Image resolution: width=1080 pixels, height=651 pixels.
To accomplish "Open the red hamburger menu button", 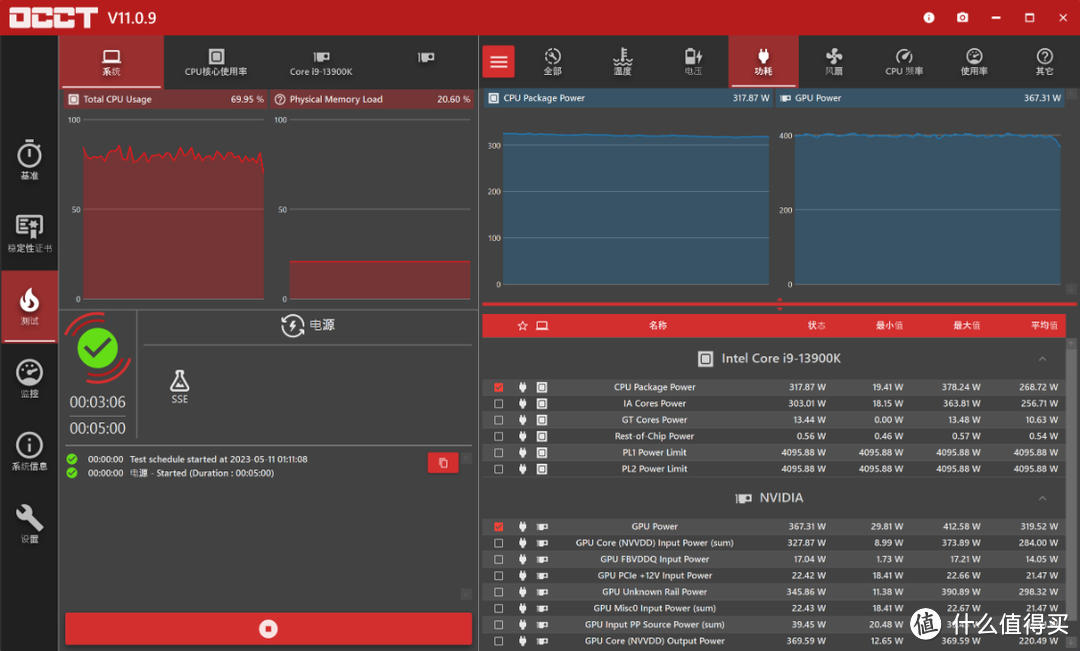I will tap(499, 62).
